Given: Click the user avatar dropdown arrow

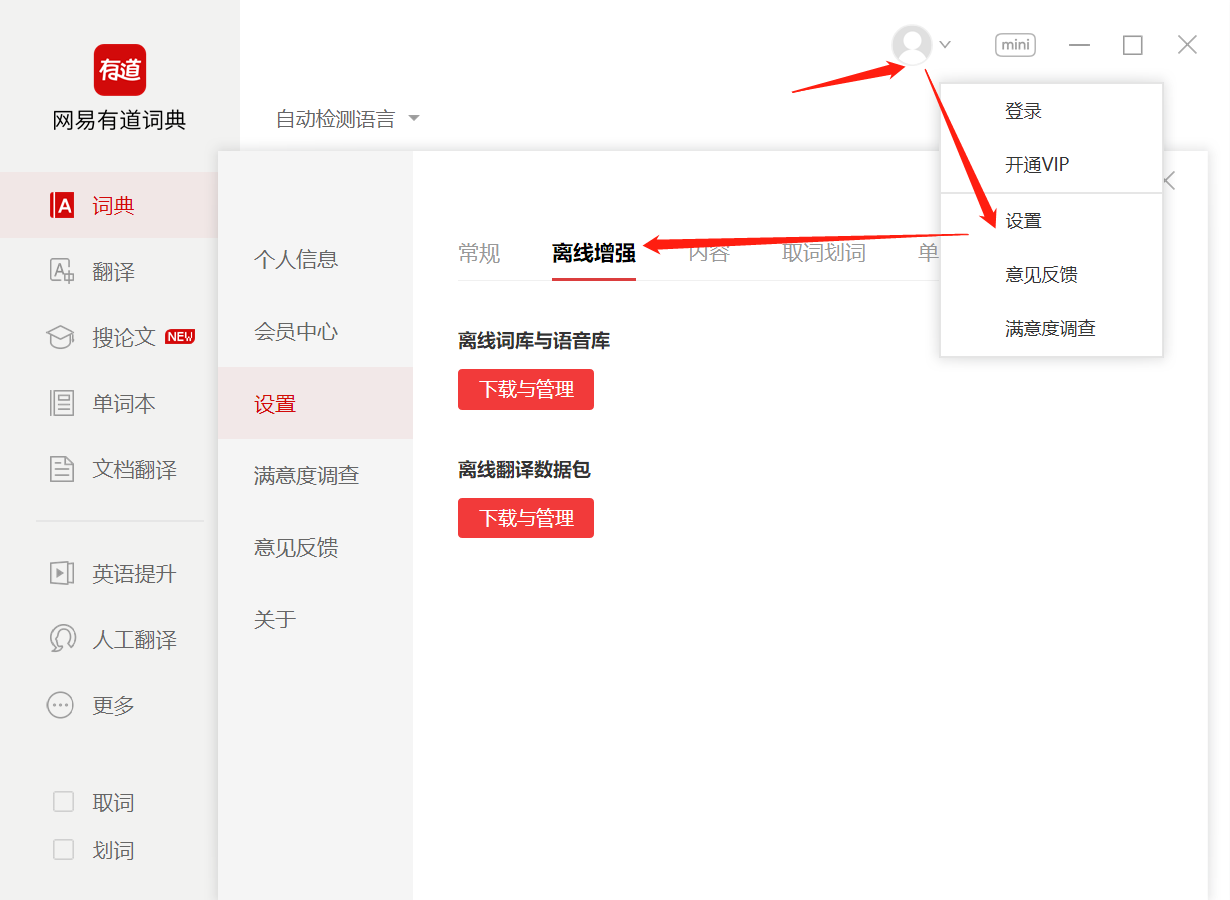Looking at the screenshot, I should [x=945, y=45].
